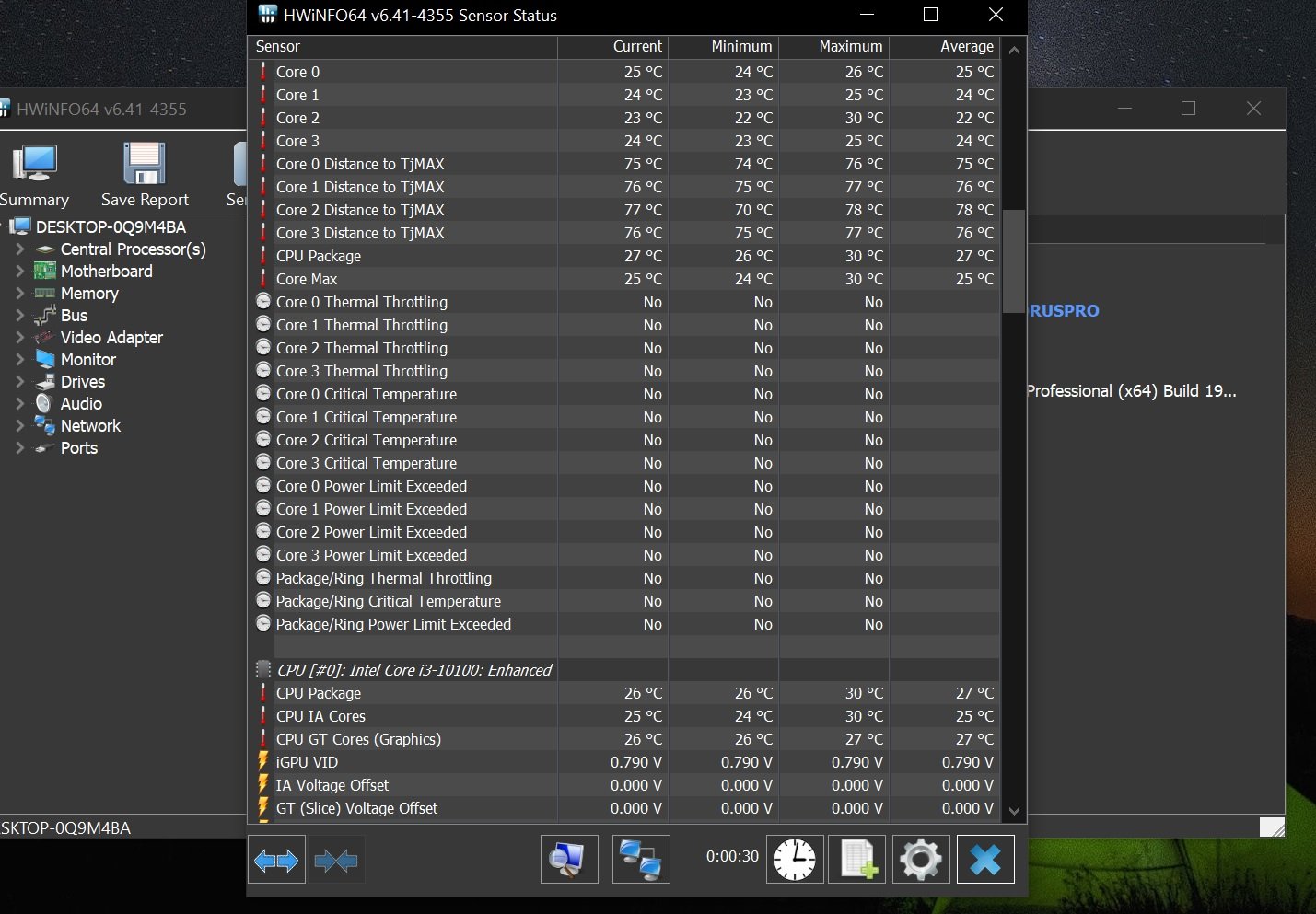
Task: Click the shrink columns arrows button
Action: 336,861
